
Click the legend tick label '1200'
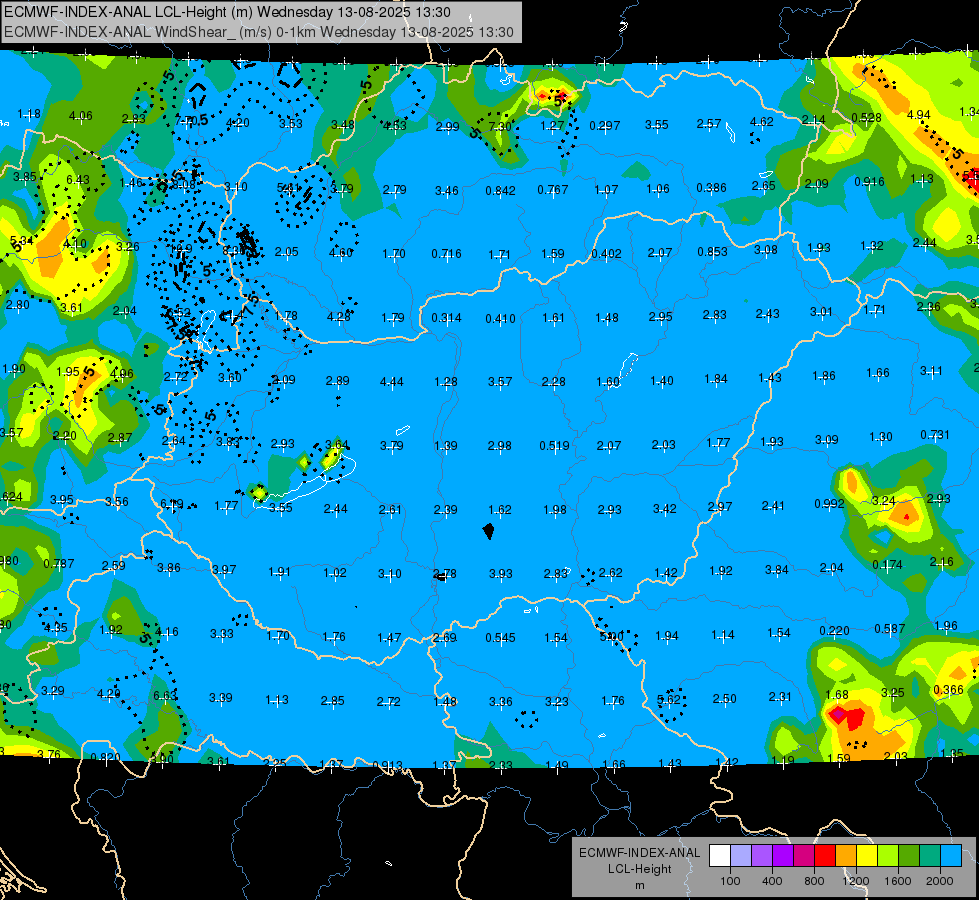click(x=855, y=881)
